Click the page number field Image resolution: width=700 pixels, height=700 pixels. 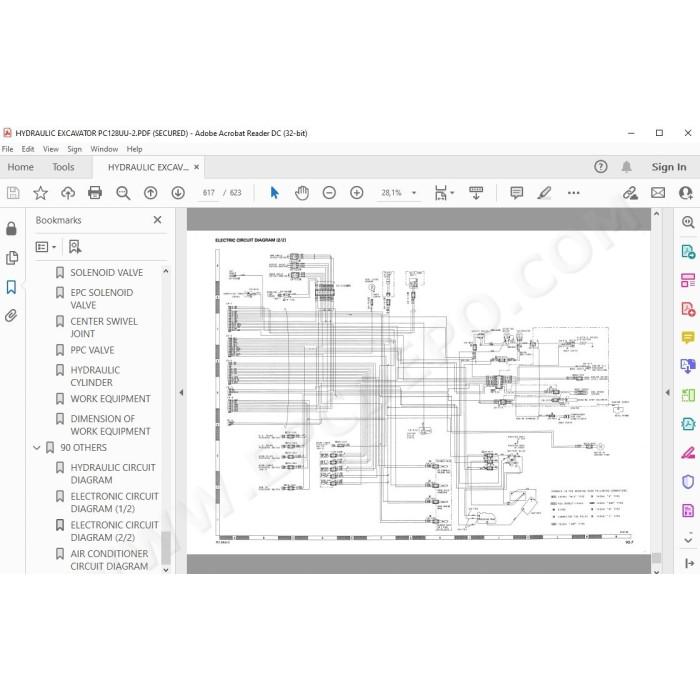click(209, 193)
